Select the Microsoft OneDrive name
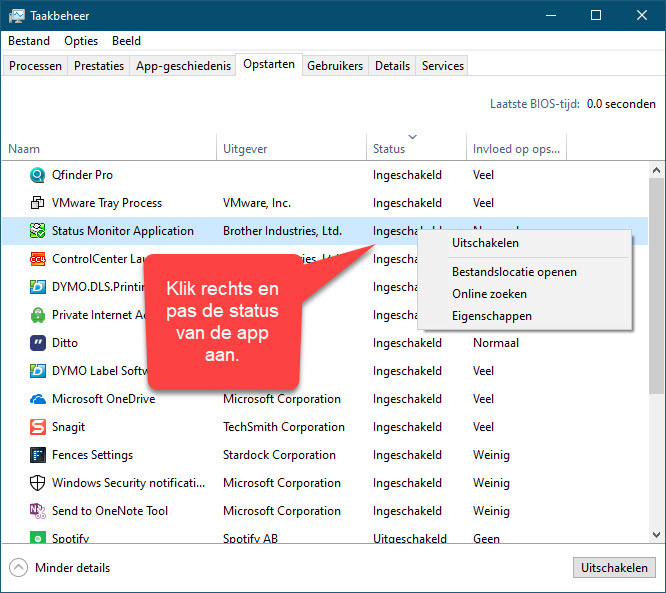 (103, 399)
